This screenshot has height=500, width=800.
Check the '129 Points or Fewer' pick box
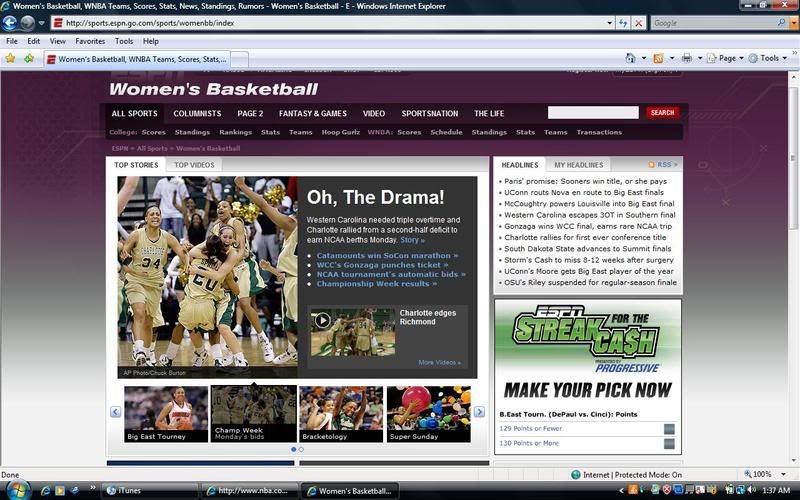tap(669, 429)
